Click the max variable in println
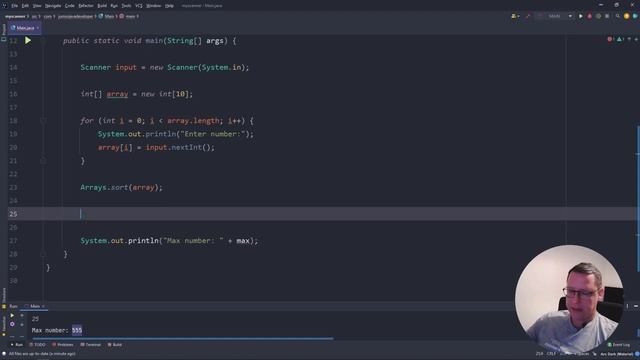Viewport: 640px width, 360px height. (x=243, y=241)
